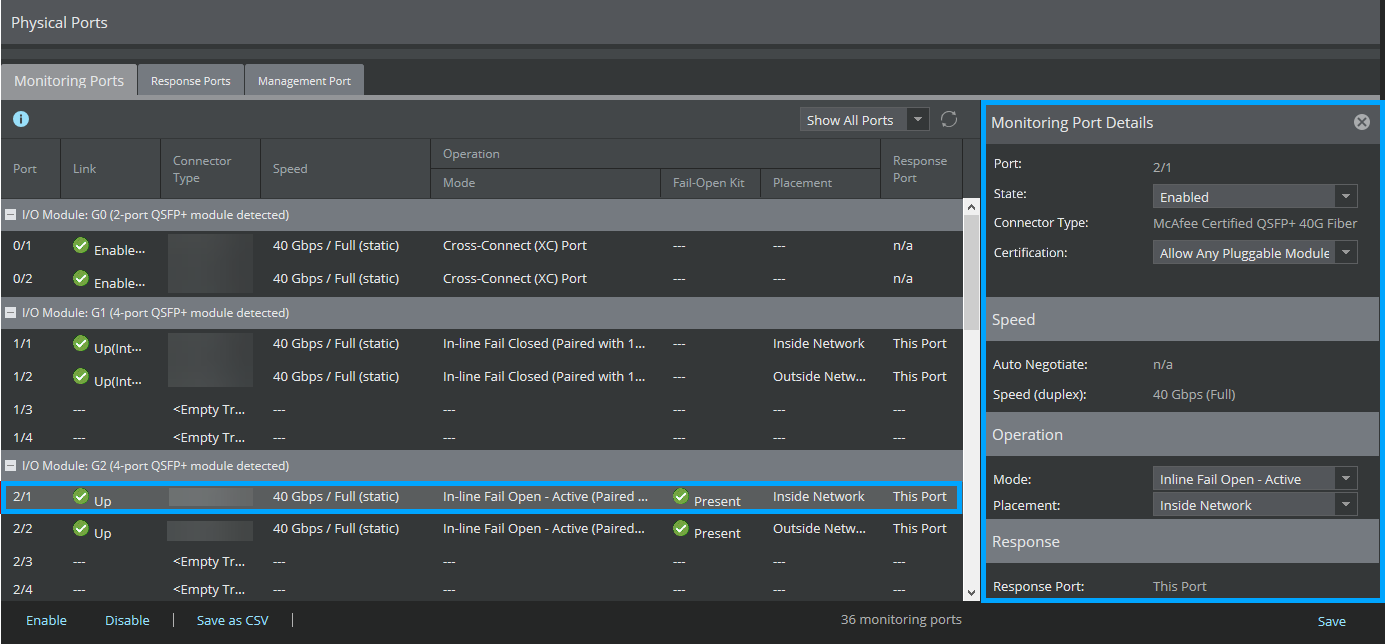
Task: Open the State dropdown set to Enabled
Action: [1255, 197]
